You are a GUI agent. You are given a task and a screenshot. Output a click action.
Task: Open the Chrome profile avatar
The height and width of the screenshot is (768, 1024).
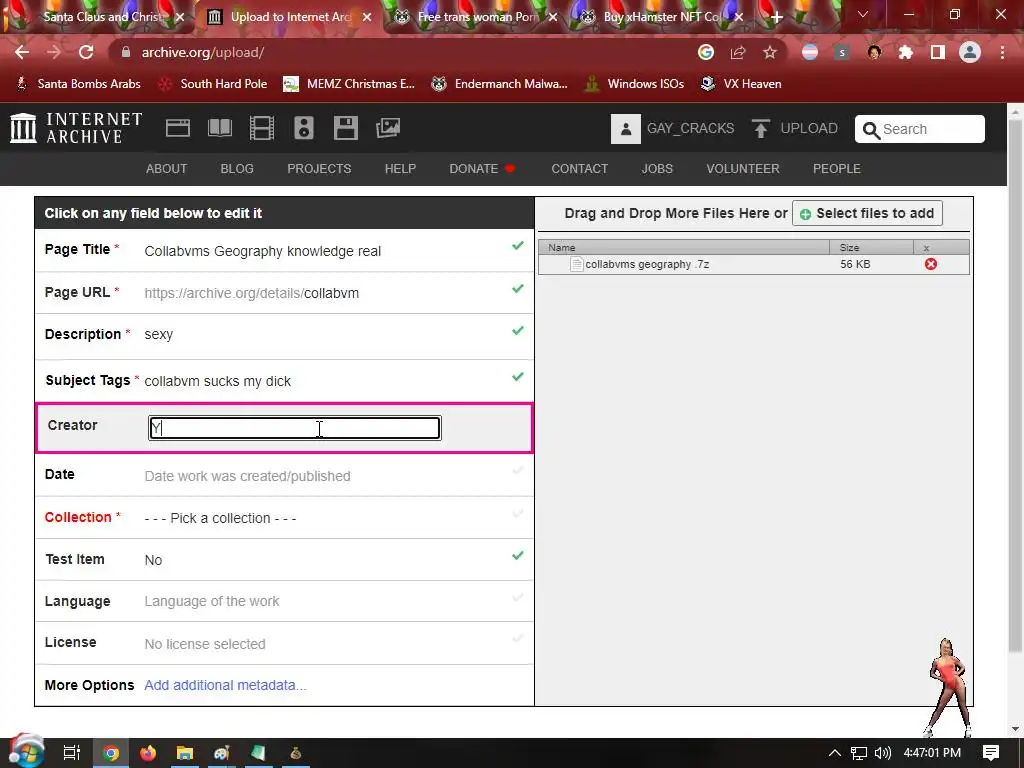pyautogui.click(x=970, y=52)
